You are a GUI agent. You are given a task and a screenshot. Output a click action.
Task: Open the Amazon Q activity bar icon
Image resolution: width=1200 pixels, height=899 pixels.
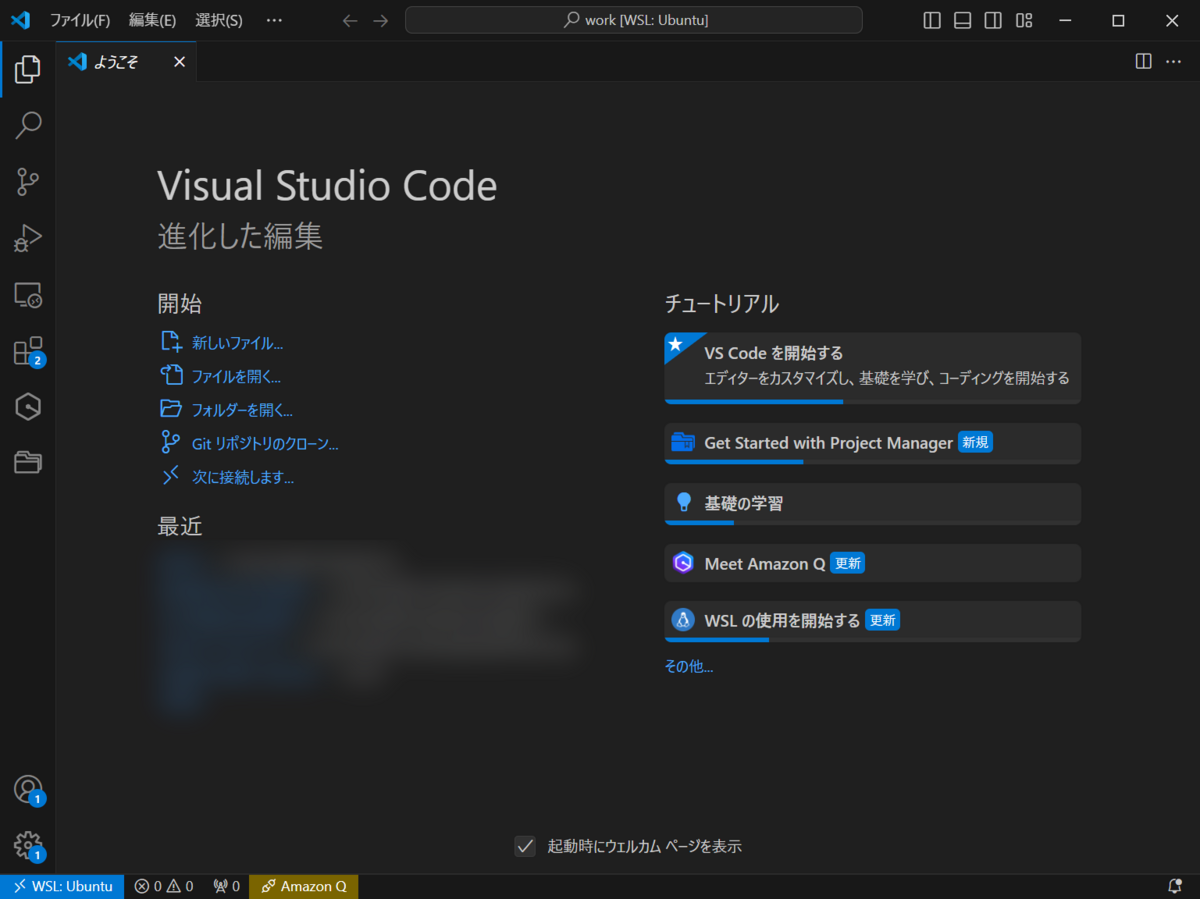pyautogui.click(x=28, y=407)
